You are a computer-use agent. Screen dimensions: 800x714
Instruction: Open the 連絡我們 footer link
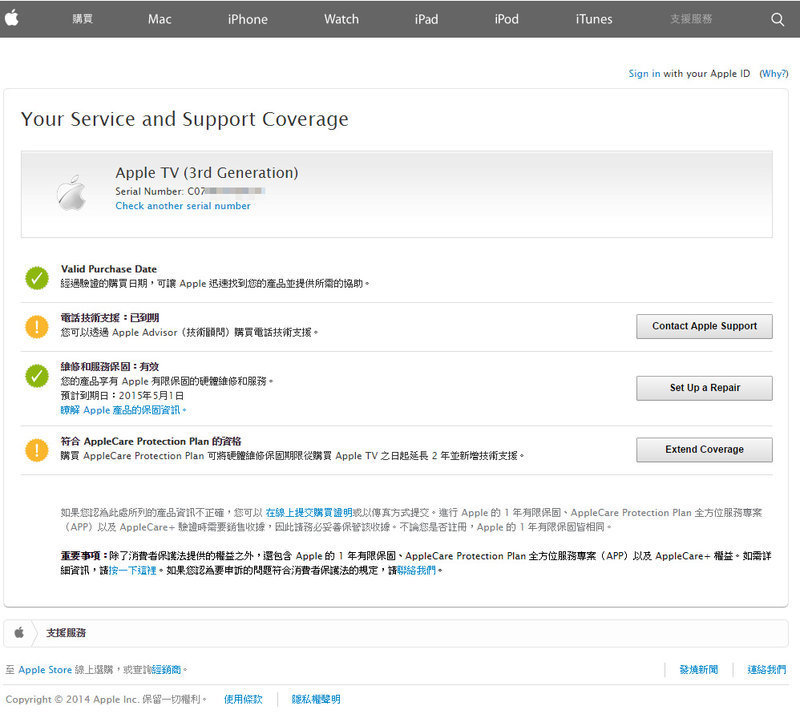766,670
